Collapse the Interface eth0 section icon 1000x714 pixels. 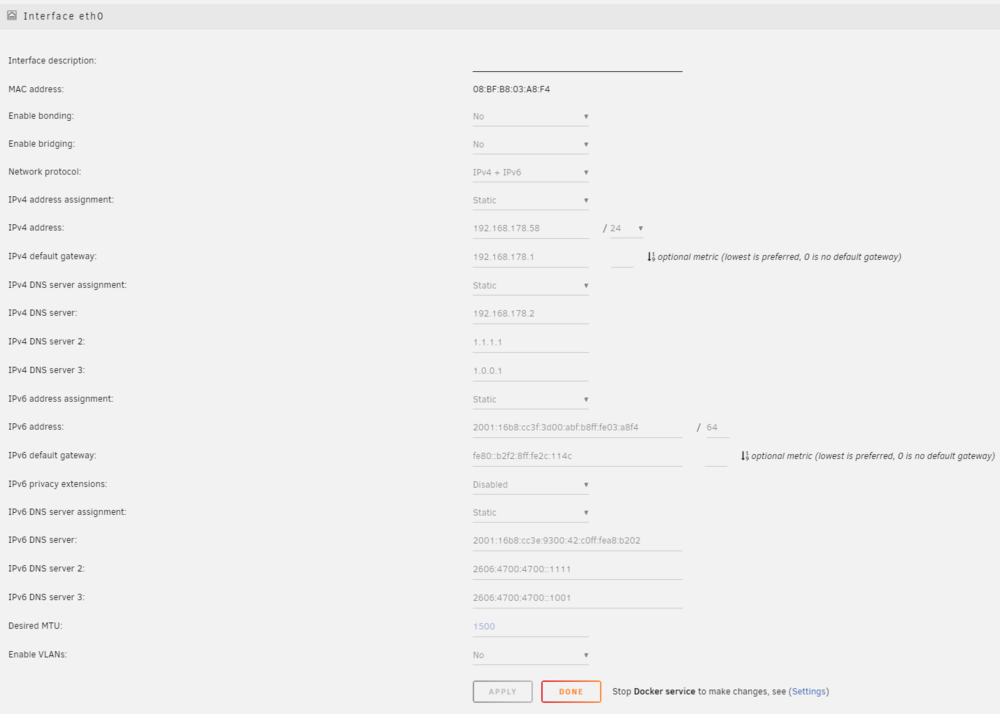[x=11, y=15]
